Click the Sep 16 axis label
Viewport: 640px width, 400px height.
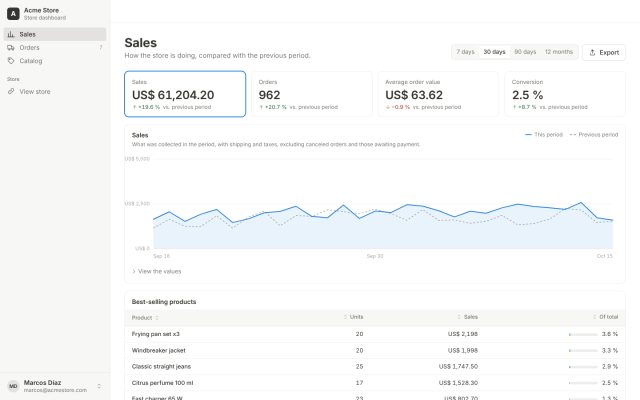click(161, 256)
